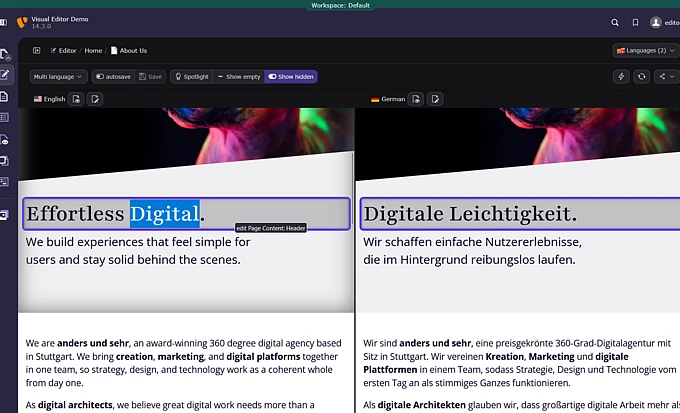Reload the view with the refresh icon
Screen dimensions: 680x413
[641, 77]
